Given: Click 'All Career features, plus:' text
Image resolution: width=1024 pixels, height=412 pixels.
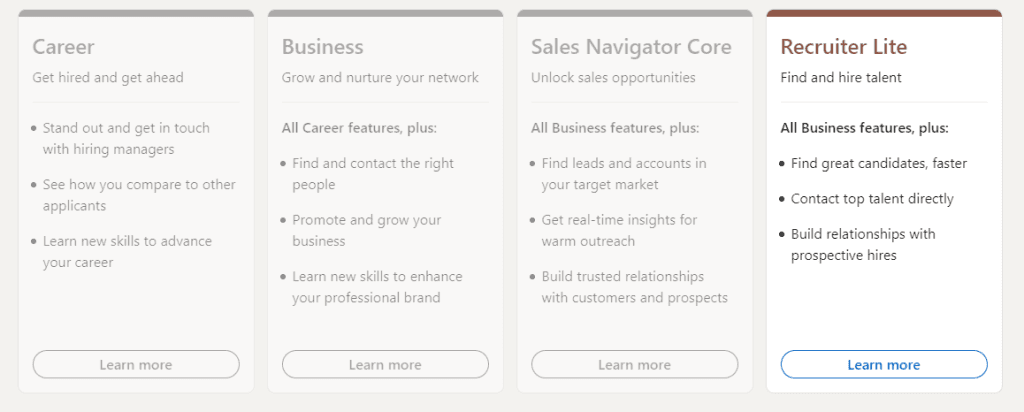Looking at the screenshot, I should [x=359, y=128].
